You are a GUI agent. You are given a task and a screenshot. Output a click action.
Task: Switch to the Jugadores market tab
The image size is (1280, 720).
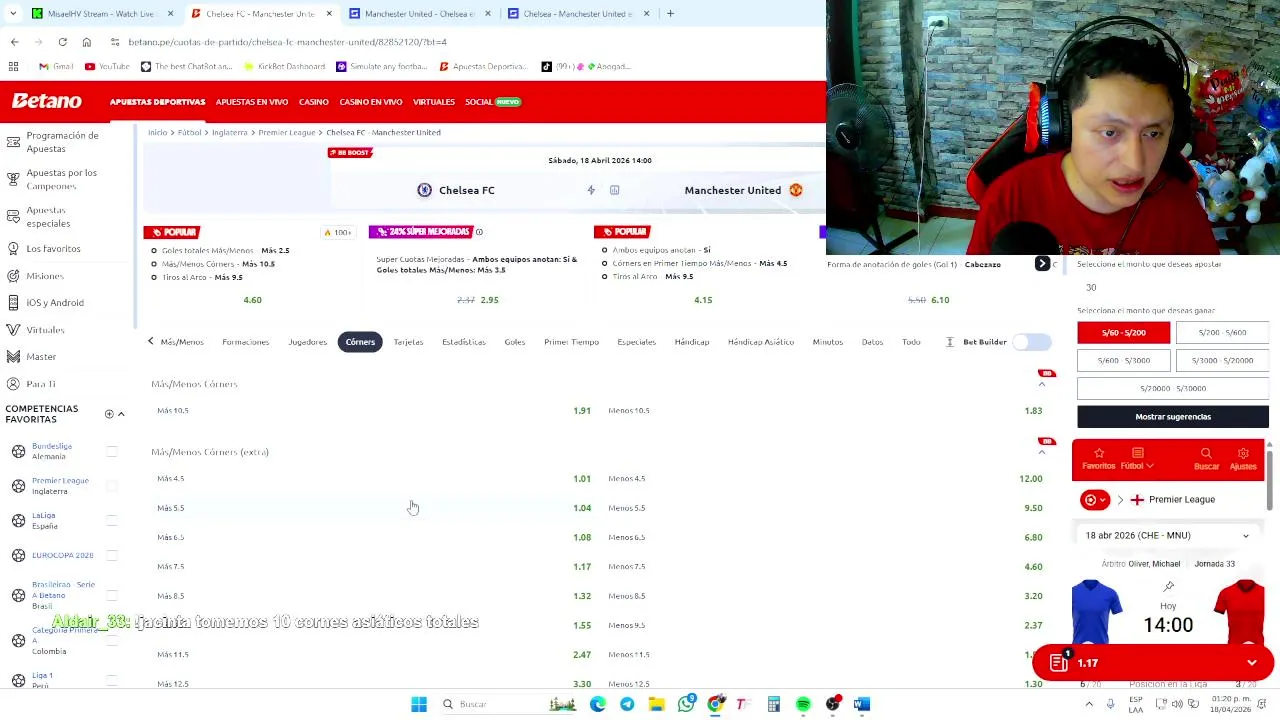307,342
